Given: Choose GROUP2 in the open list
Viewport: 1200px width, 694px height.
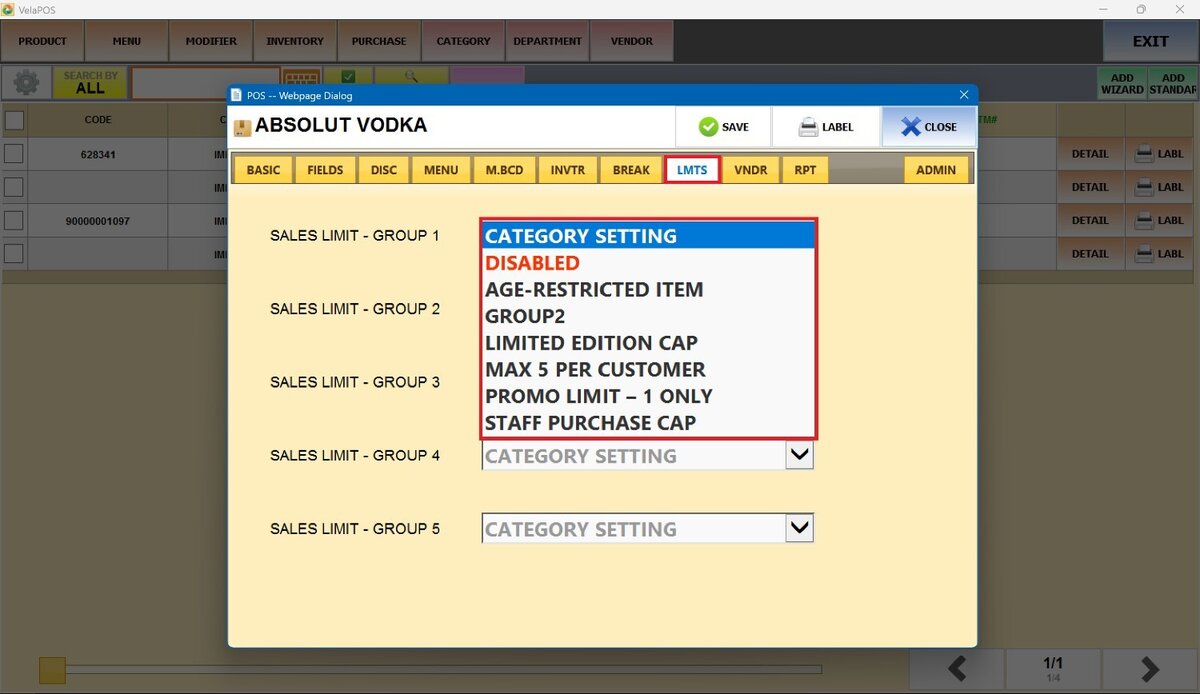Looking at the screenshot, I should (648, 316).
